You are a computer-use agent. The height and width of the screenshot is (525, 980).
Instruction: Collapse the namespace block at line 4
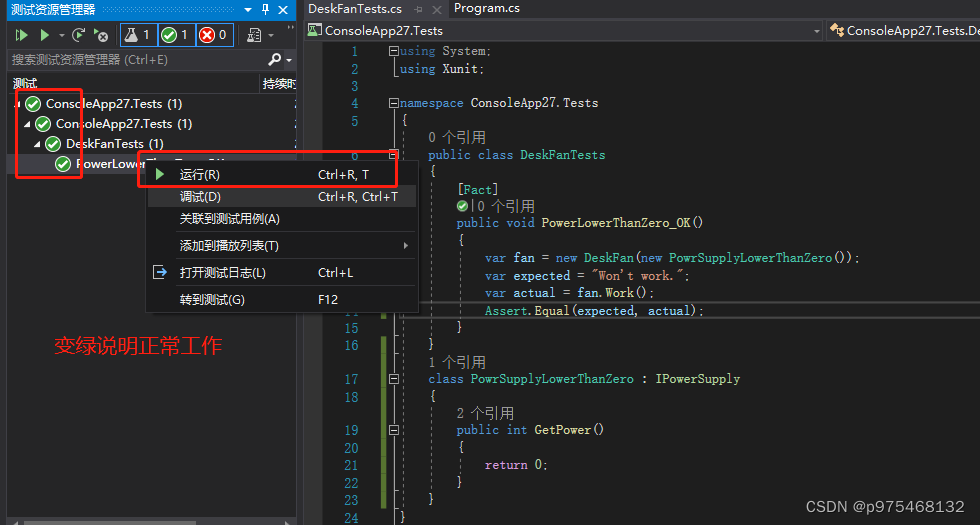(394, 103)
